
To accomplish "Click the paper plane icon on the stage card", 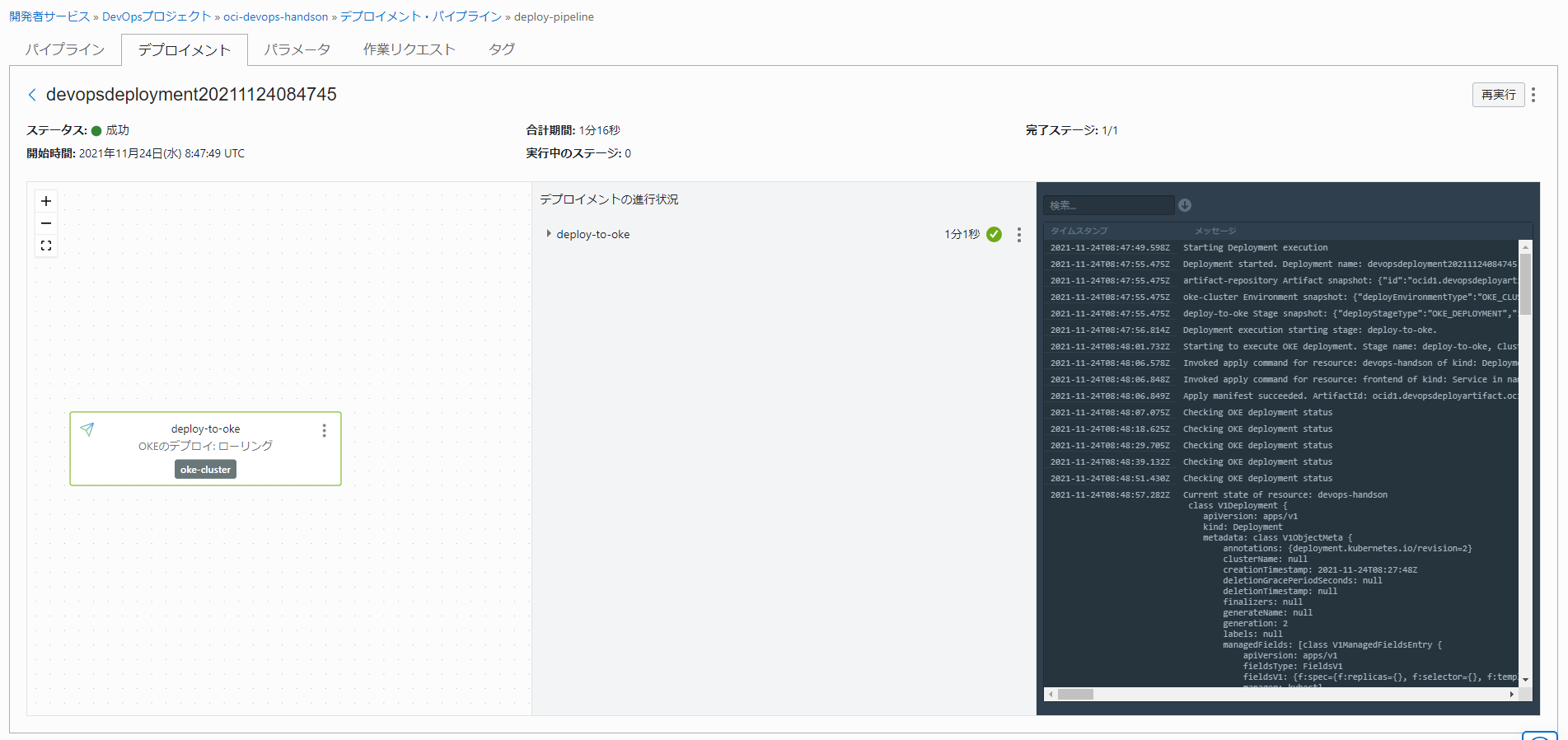I will 87,429.
